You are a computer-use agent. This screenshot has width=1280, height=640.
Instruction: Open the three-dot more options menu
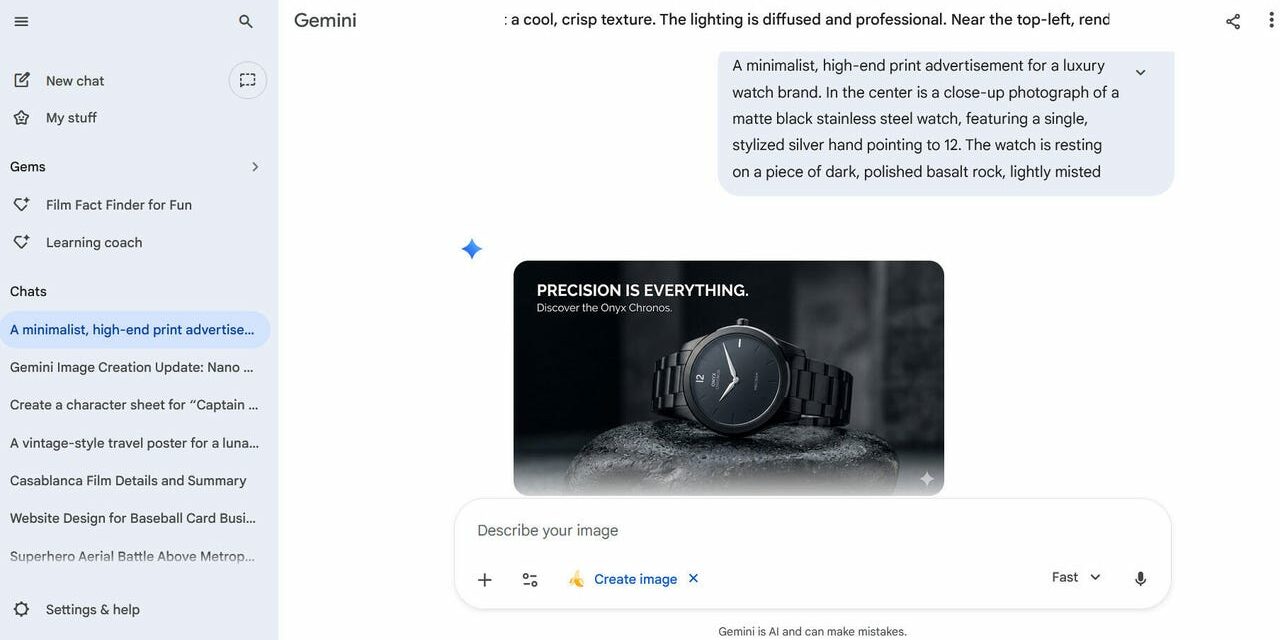pos(1267,21)
